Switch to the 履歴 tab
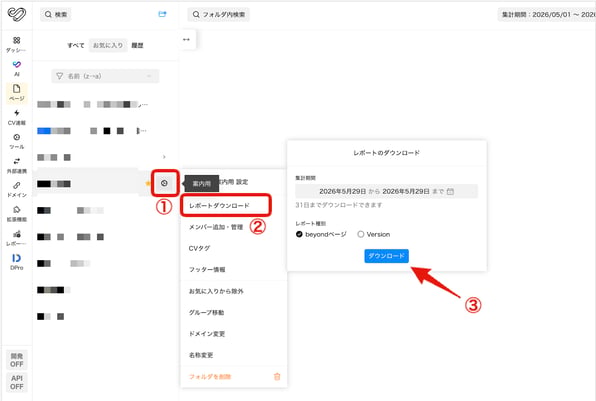 [x=137, y=45]
